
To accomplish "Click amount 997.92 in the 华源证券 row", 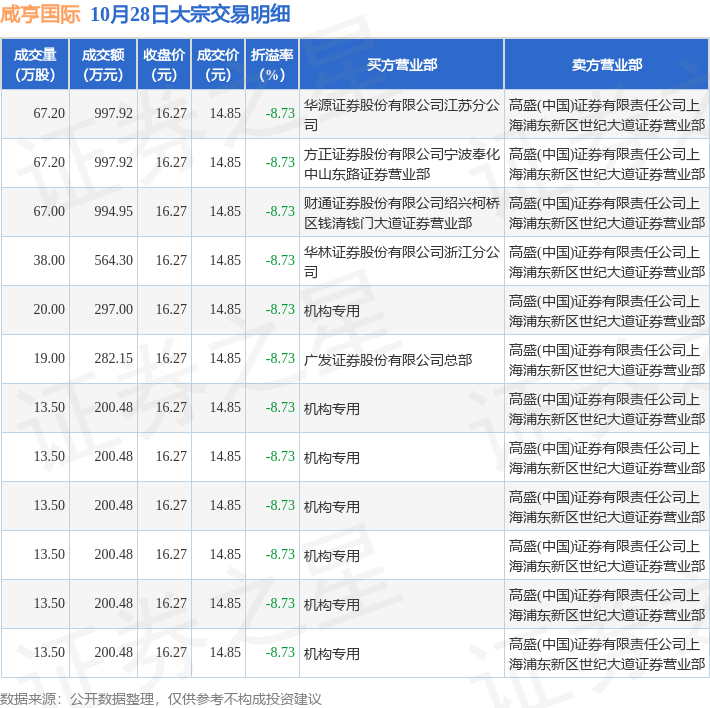I will coord(113,113).
